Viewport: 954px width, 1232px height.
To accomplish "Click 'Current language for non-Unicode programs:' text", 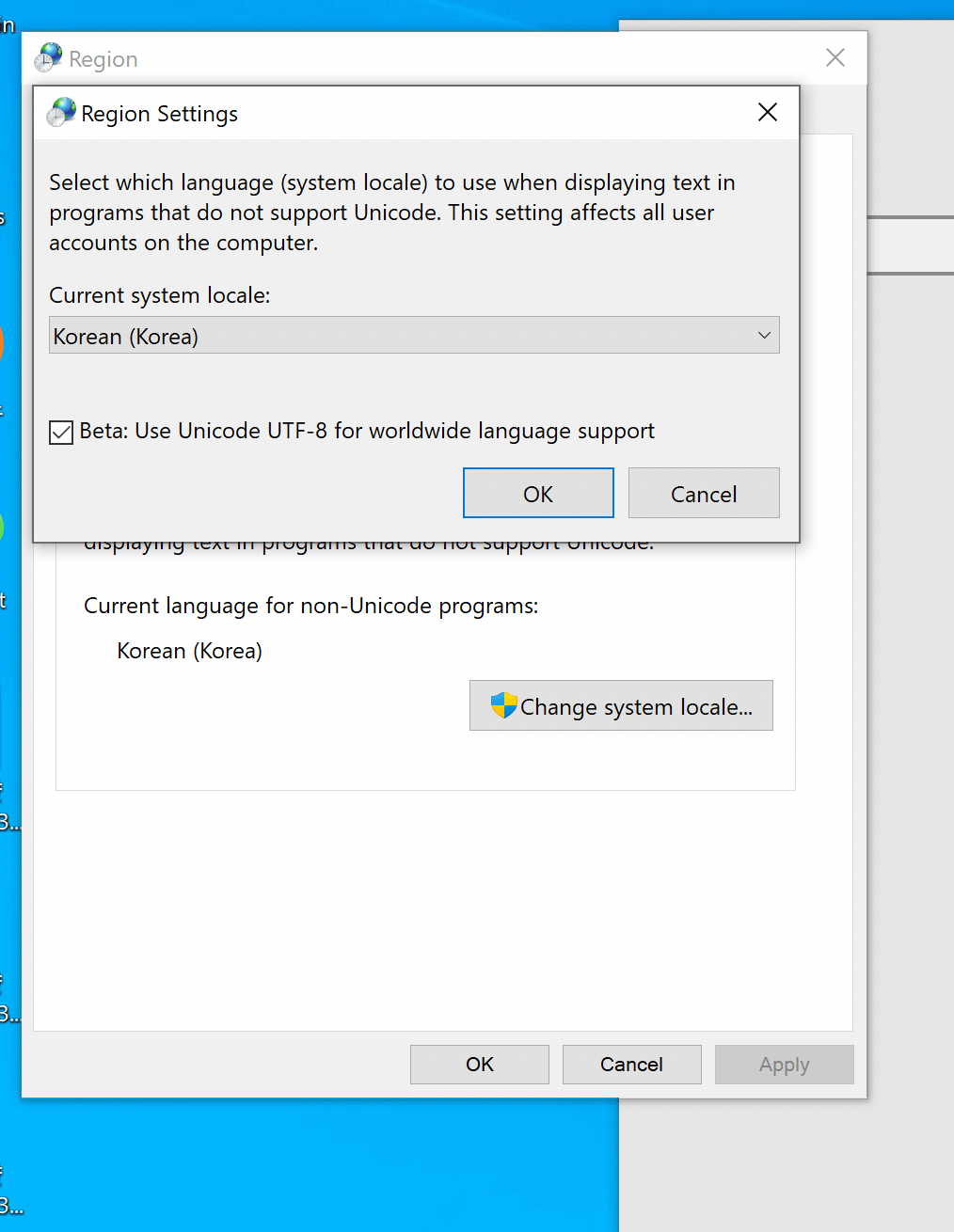I will [x=311, y=607].
